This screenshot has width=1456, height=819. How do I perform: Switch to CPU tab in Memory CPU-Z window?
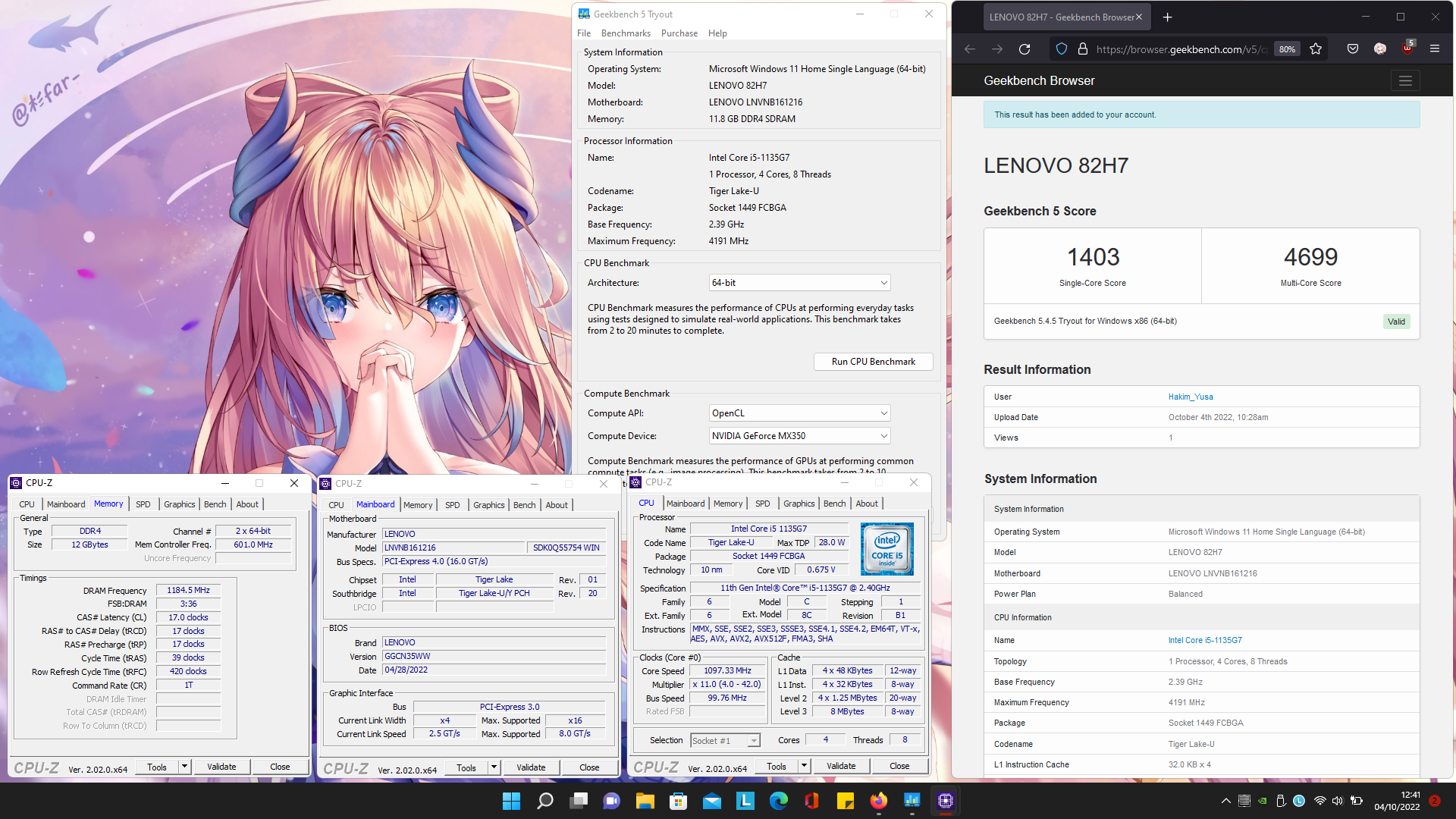(27, 504)
